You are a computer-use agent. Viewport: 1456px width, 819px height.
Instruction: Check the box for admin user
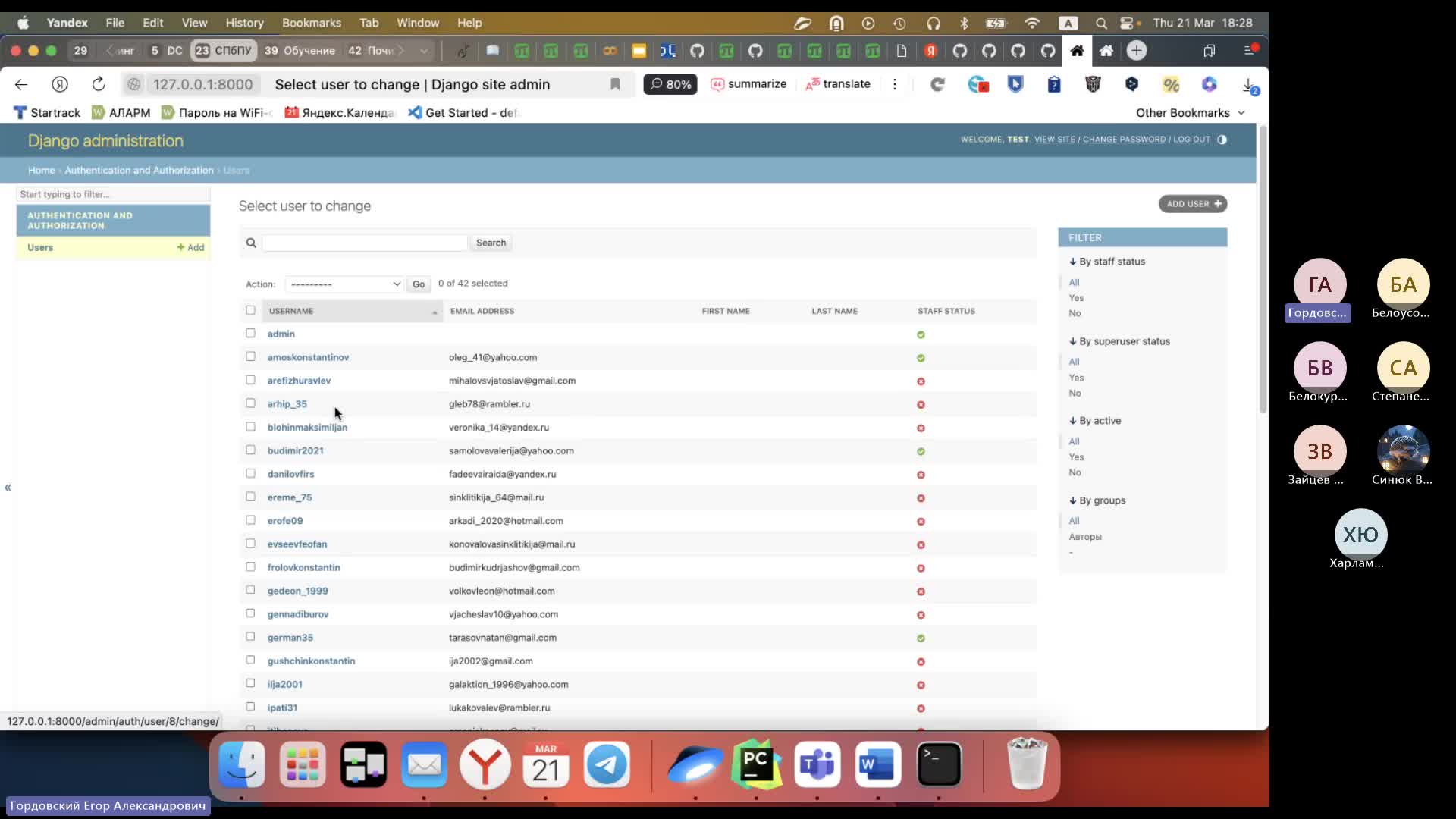point(250,333)
